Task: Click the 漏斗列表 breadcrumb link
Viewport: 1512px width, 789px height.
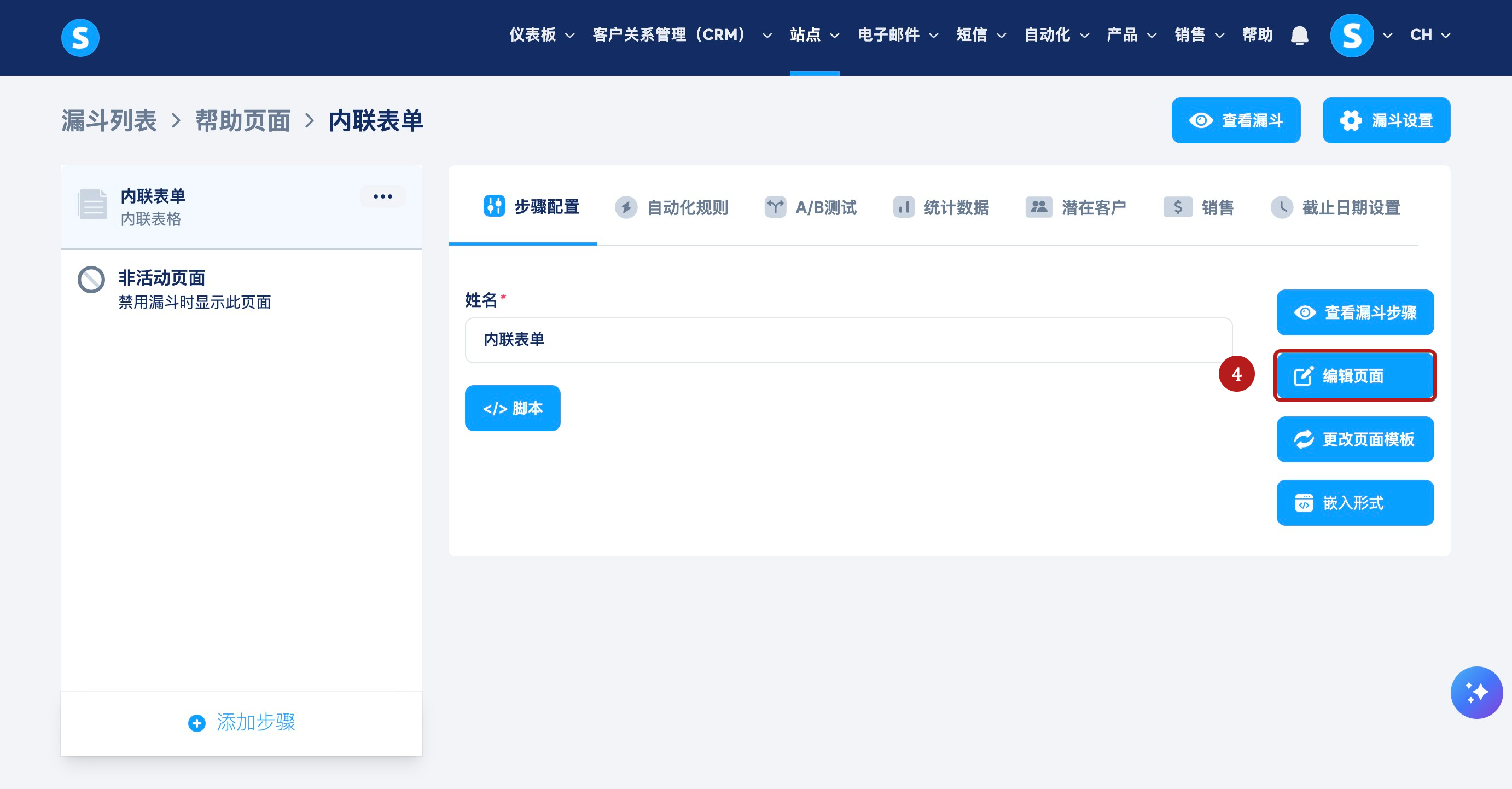Action: click(x=109, y=121)
